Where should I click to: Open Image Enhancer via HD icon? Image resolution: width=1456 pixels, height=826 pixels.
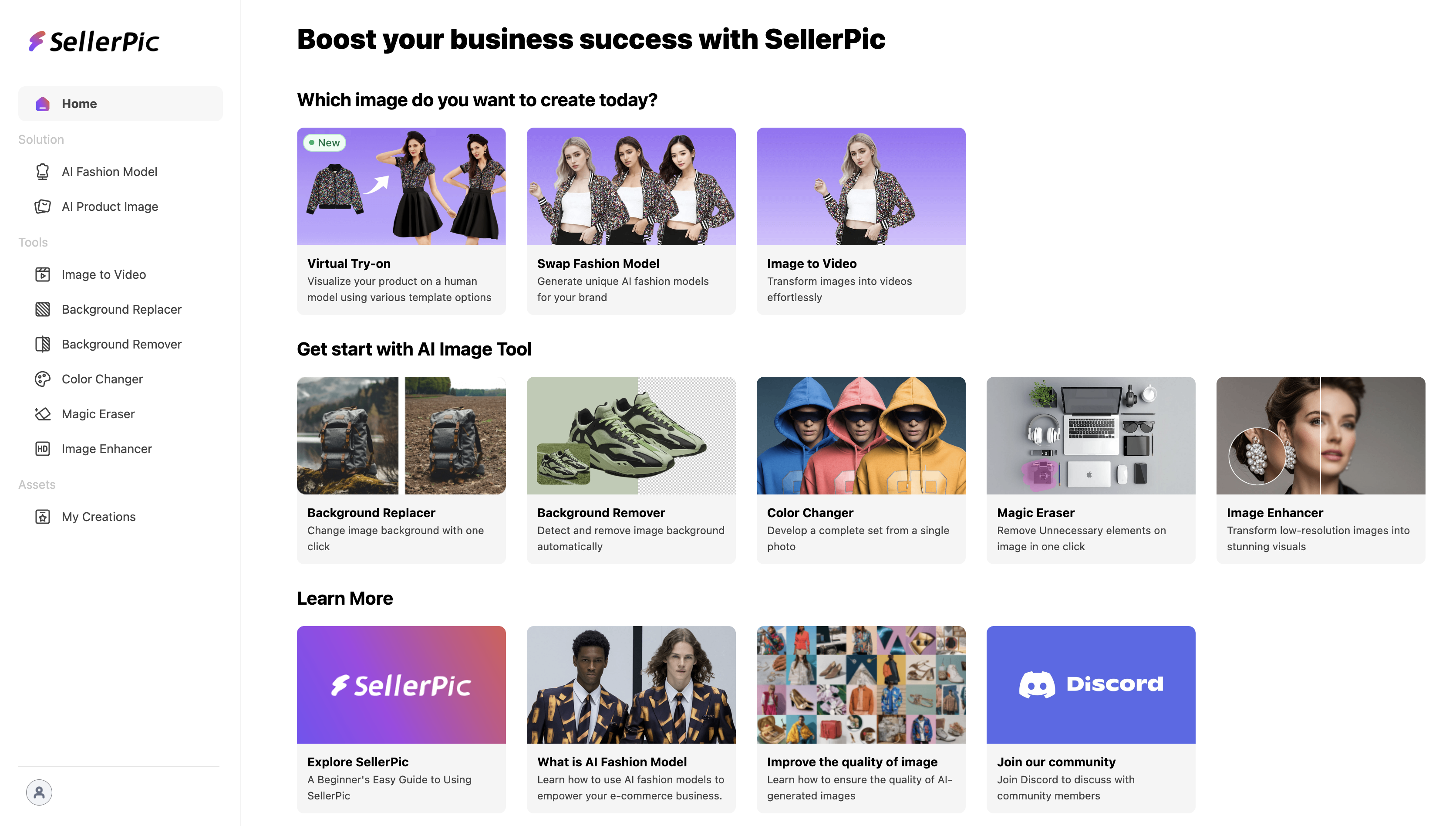pyautogui.click(x=43, y=449)
